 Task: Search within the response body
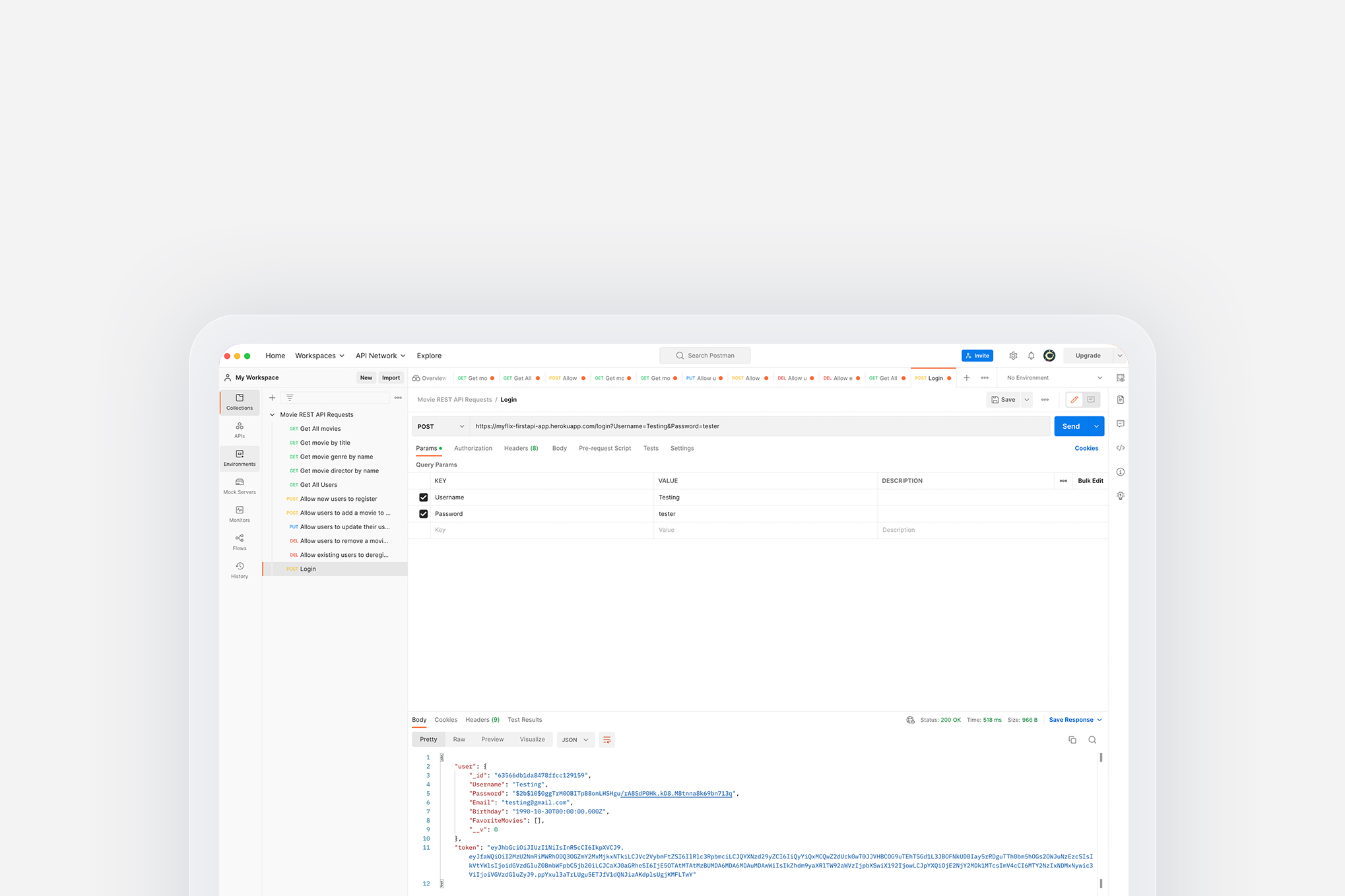1092,740
